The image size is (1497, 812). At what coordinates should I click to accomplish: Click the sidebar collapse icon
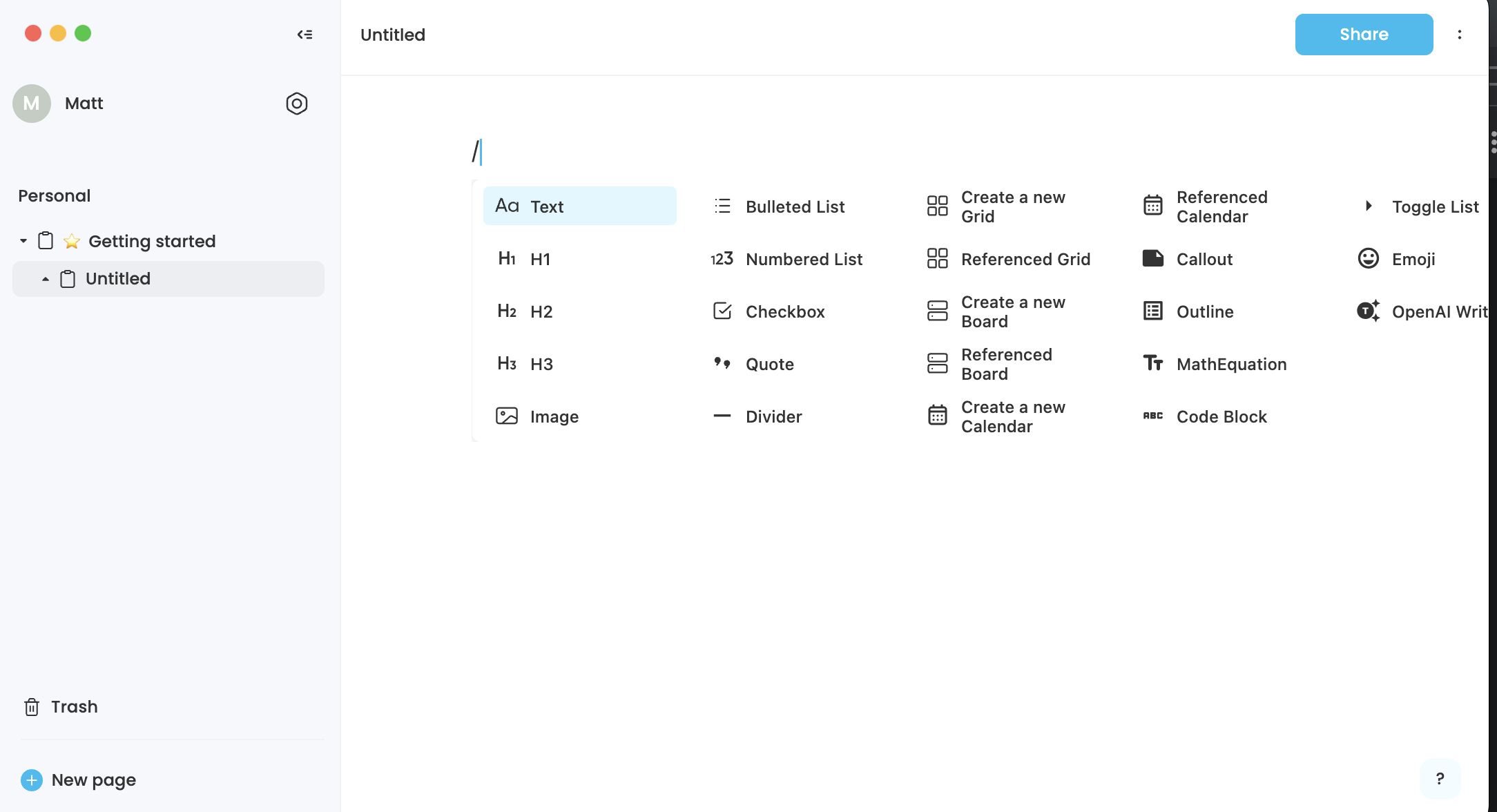pos(305,35)
